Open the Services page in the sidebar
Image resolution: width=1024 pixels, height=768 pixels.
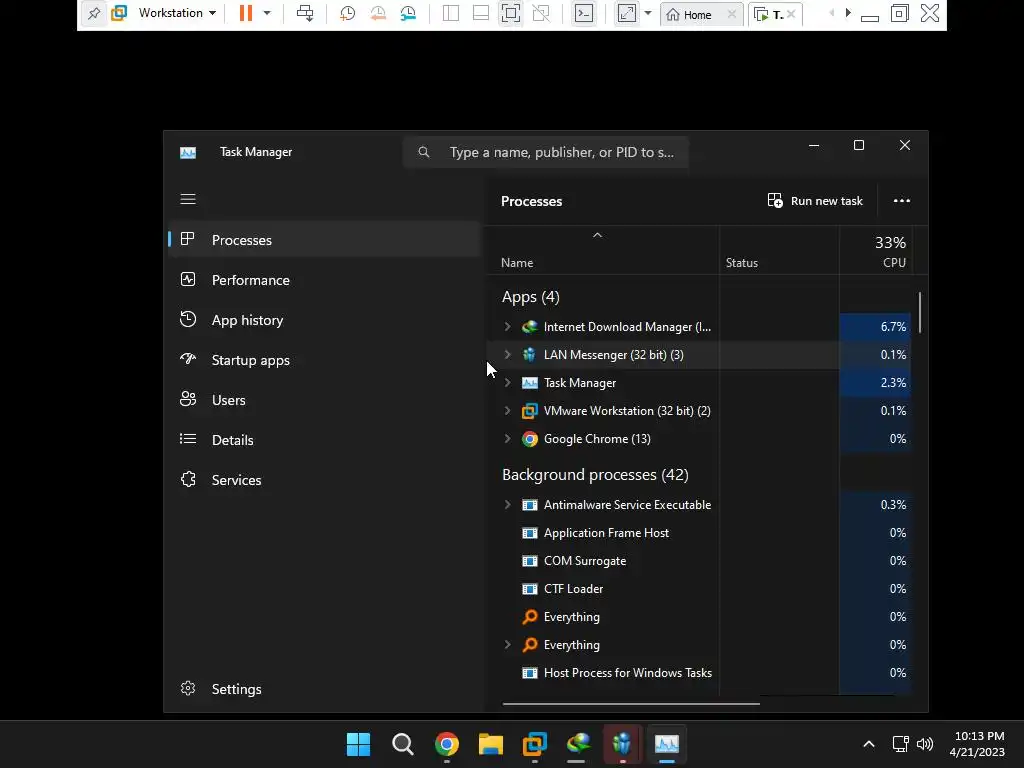coord(325,480)
